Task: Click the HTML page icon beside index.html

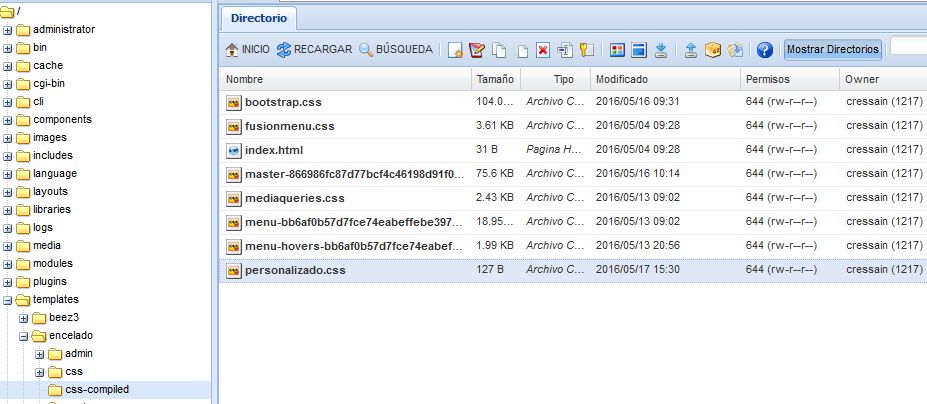Action: click(234, 150)
